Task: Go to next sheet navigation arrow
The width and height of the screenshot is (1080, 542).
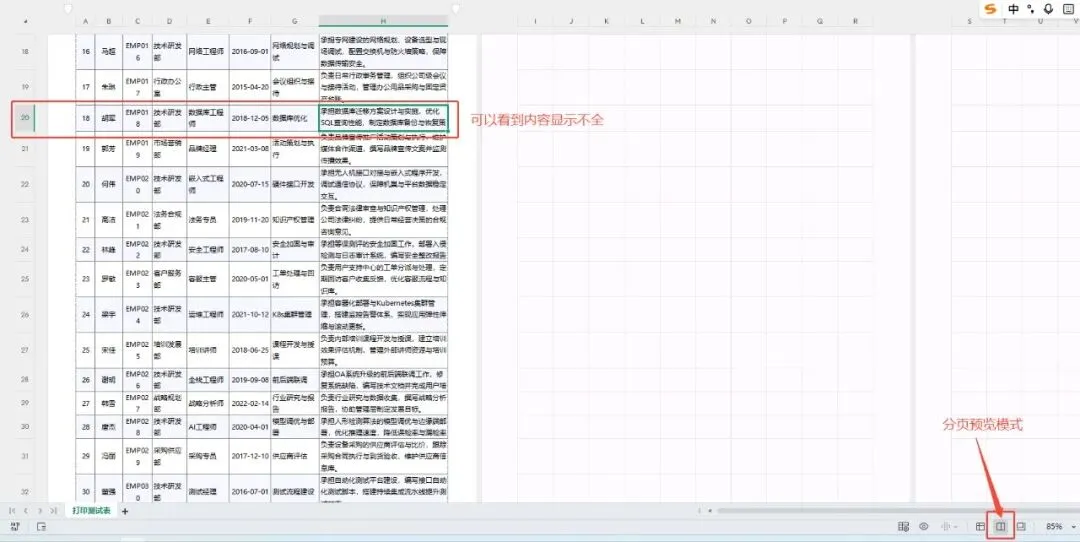Action: pyautogui.click(x=40, y=511)
